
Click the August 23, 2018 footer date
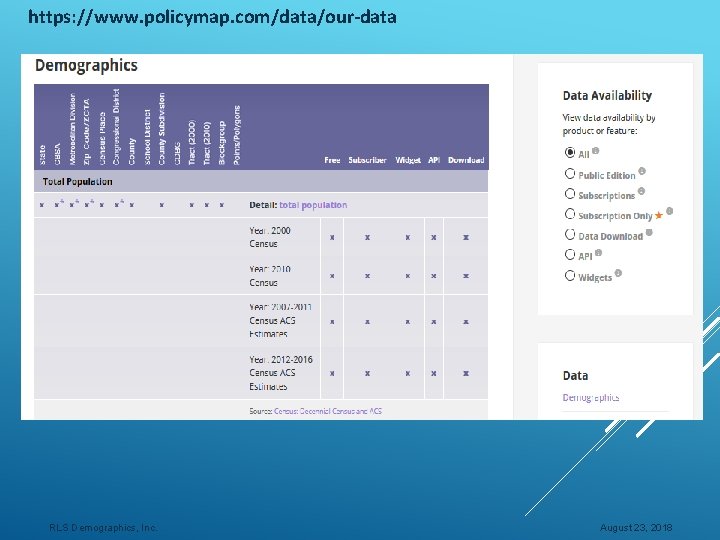click(636, 528)
